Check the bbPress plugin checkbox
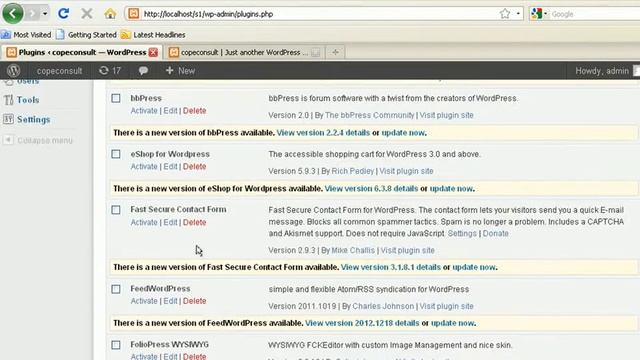 coord(116,98)
